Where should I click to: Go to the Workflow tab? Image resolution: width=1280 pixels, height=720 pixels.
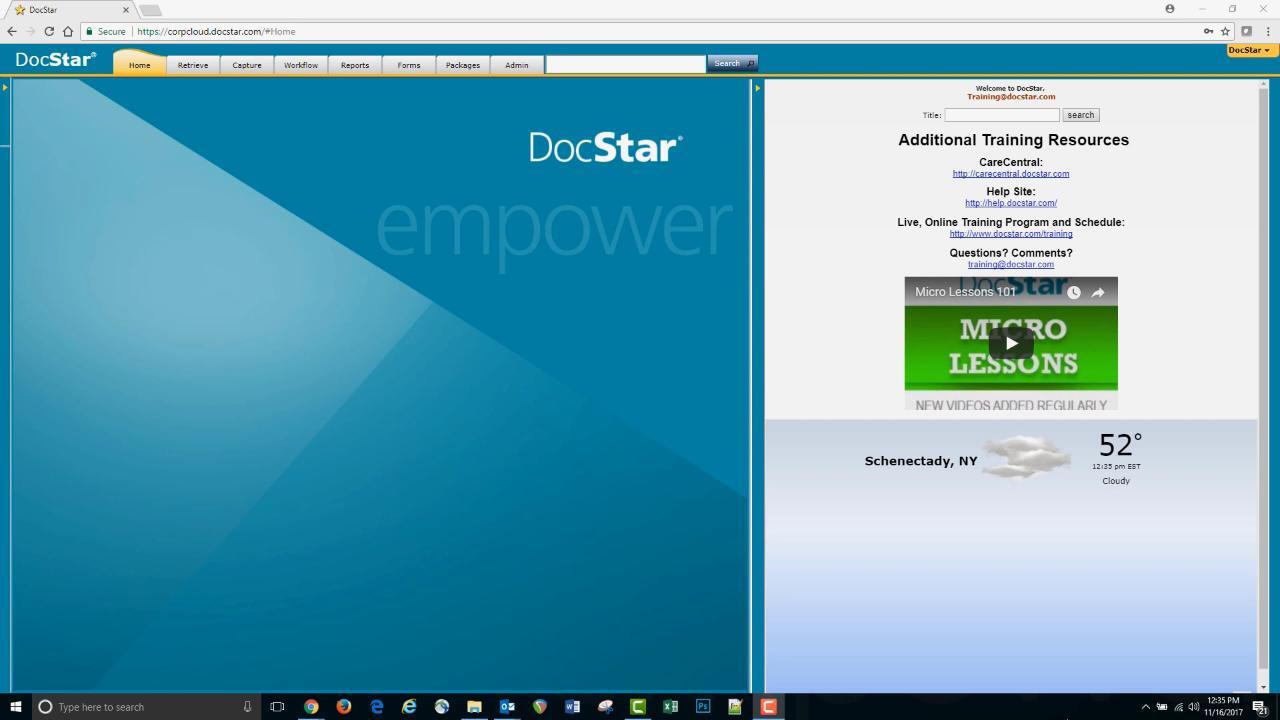(x=301, y=65)
